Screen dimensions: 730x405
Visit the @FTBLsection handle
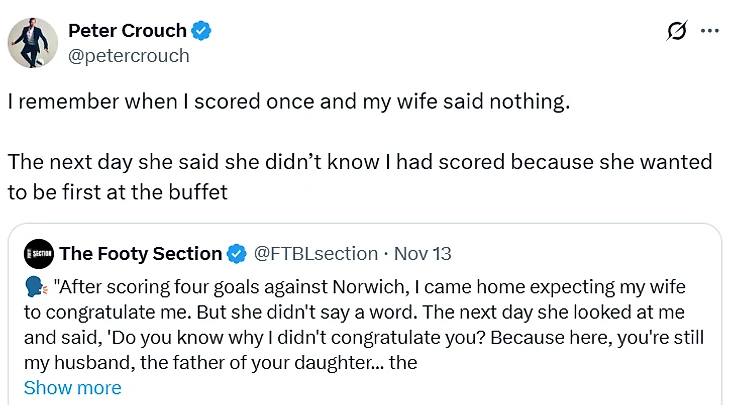coord(316,253)
